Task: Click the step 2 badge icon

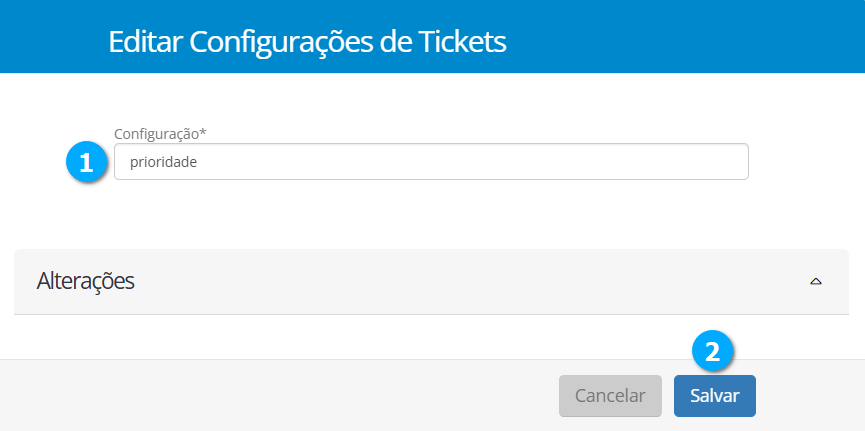Action: [x=713, y=351]
